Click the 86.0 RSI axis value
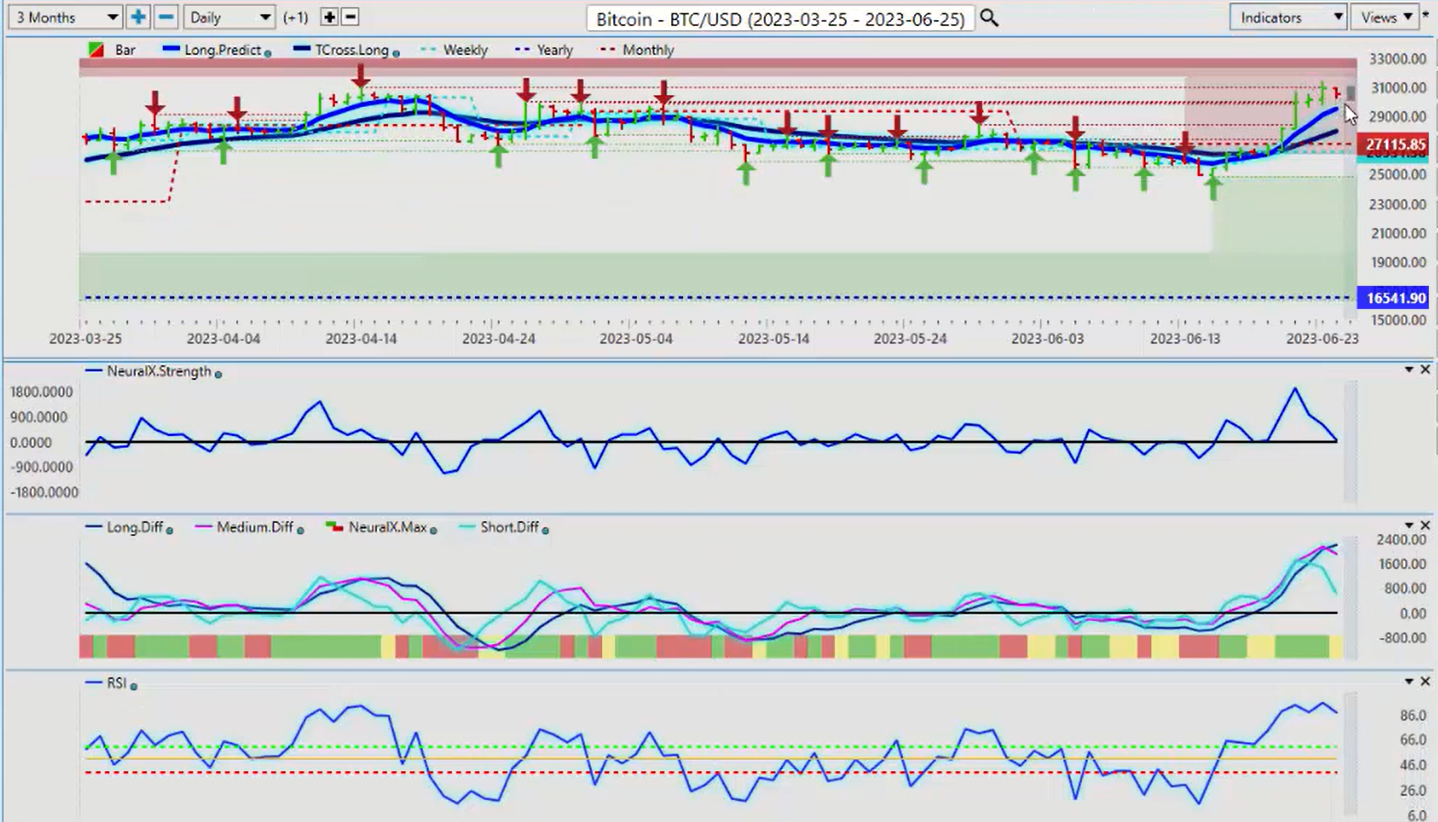The width and height of the screenshot is (1438, 822). [x=1412, y=716]
